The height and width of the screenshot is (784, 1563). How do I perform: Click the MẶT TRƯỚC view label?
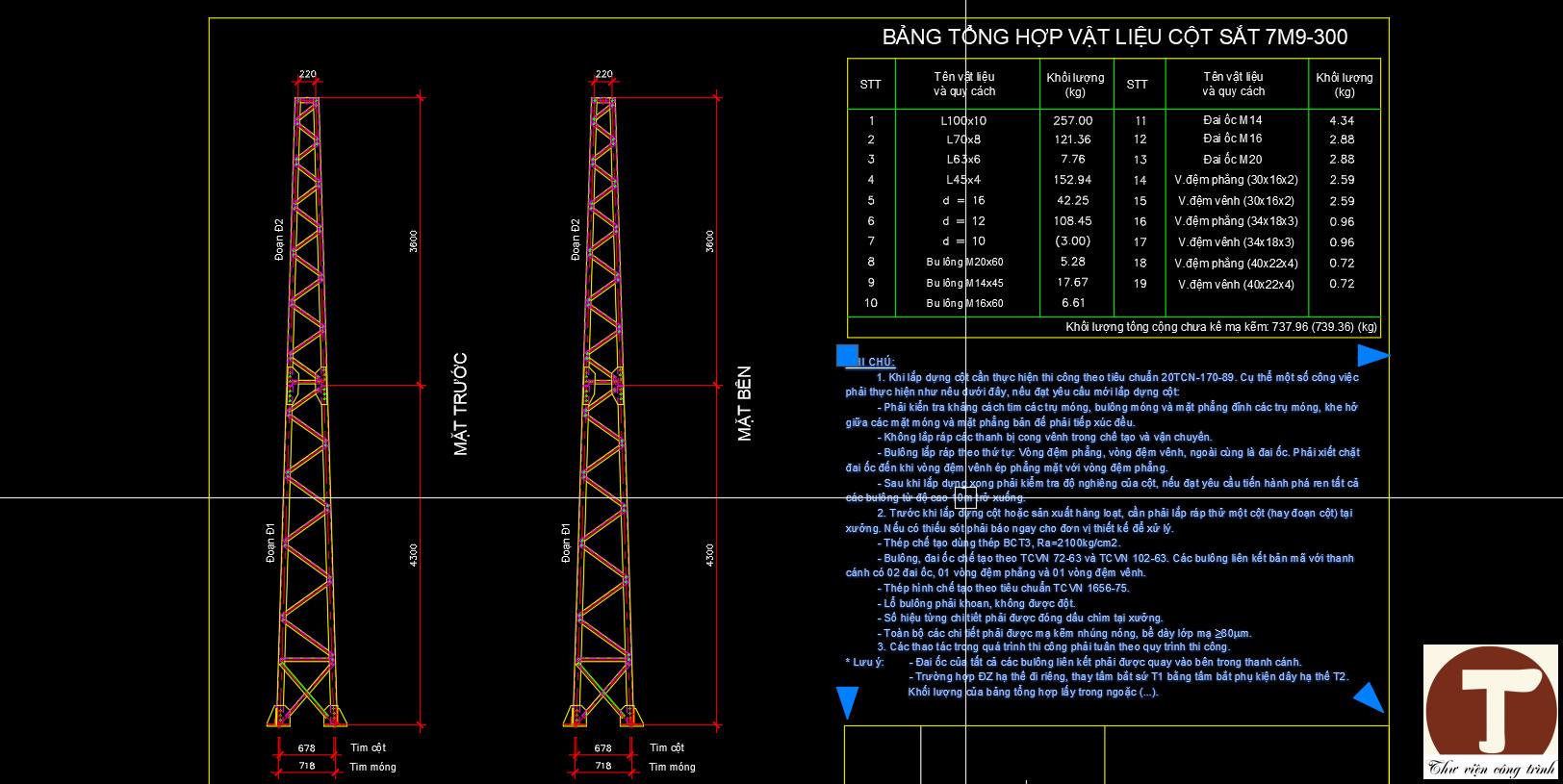click(x=460, y=404)
